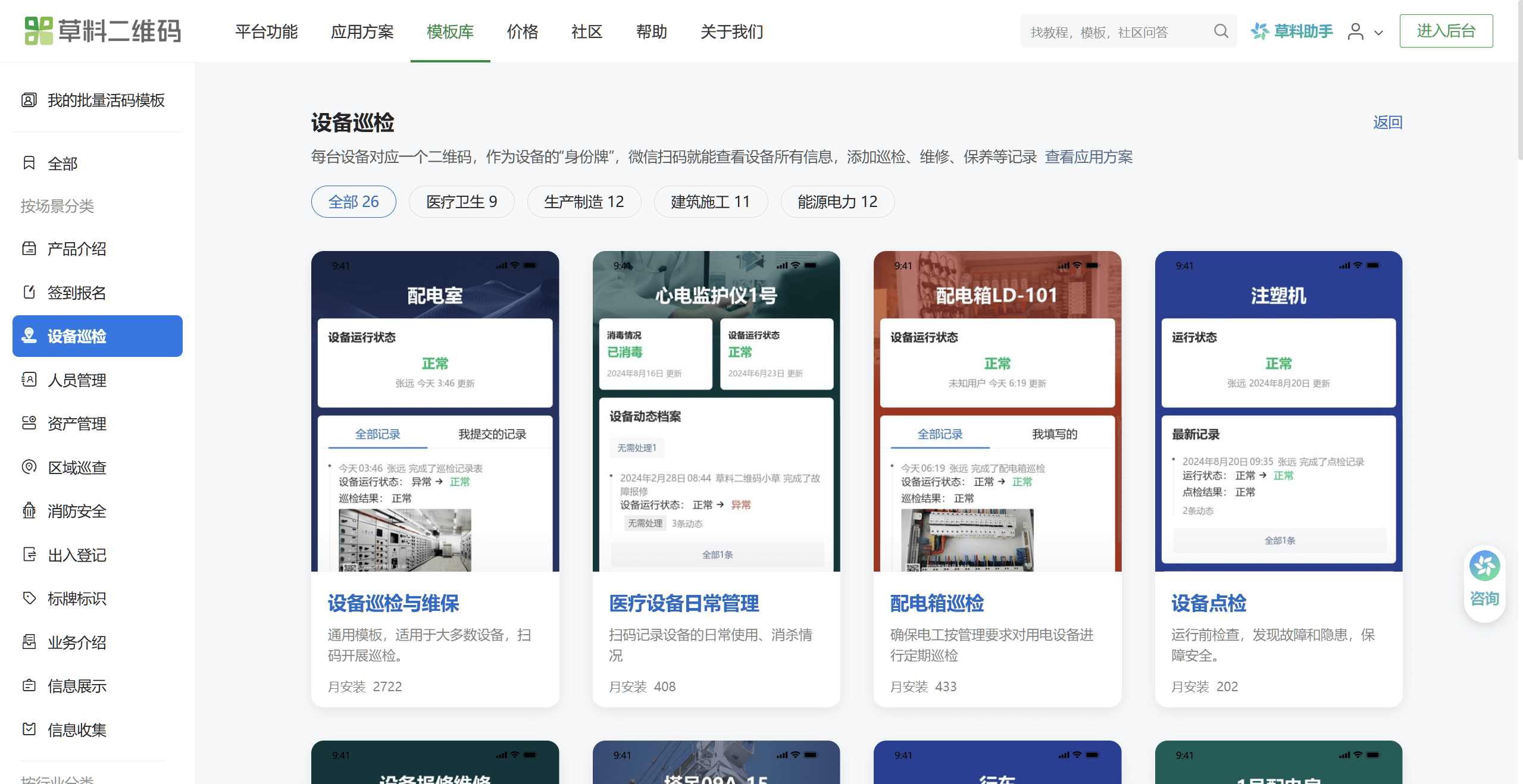
Task: Open the 草料助手 assistant icon
Action: tap(1259, 31)
